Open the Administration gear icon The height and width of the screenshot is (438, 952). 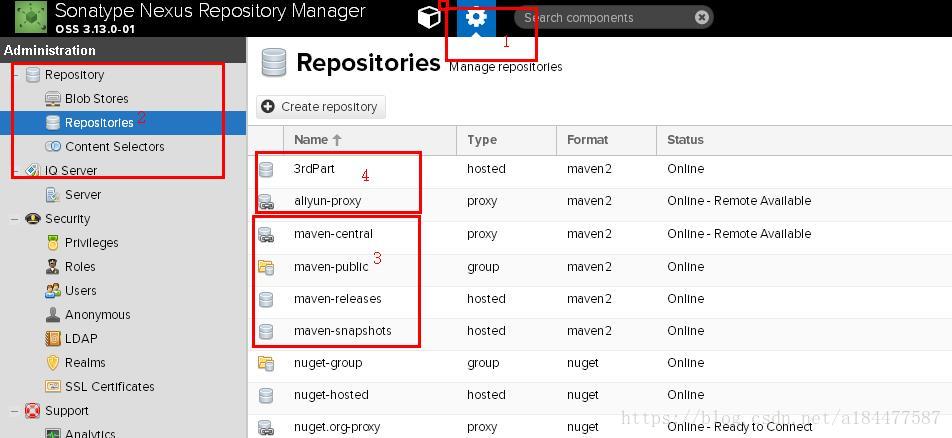(476, 17)
